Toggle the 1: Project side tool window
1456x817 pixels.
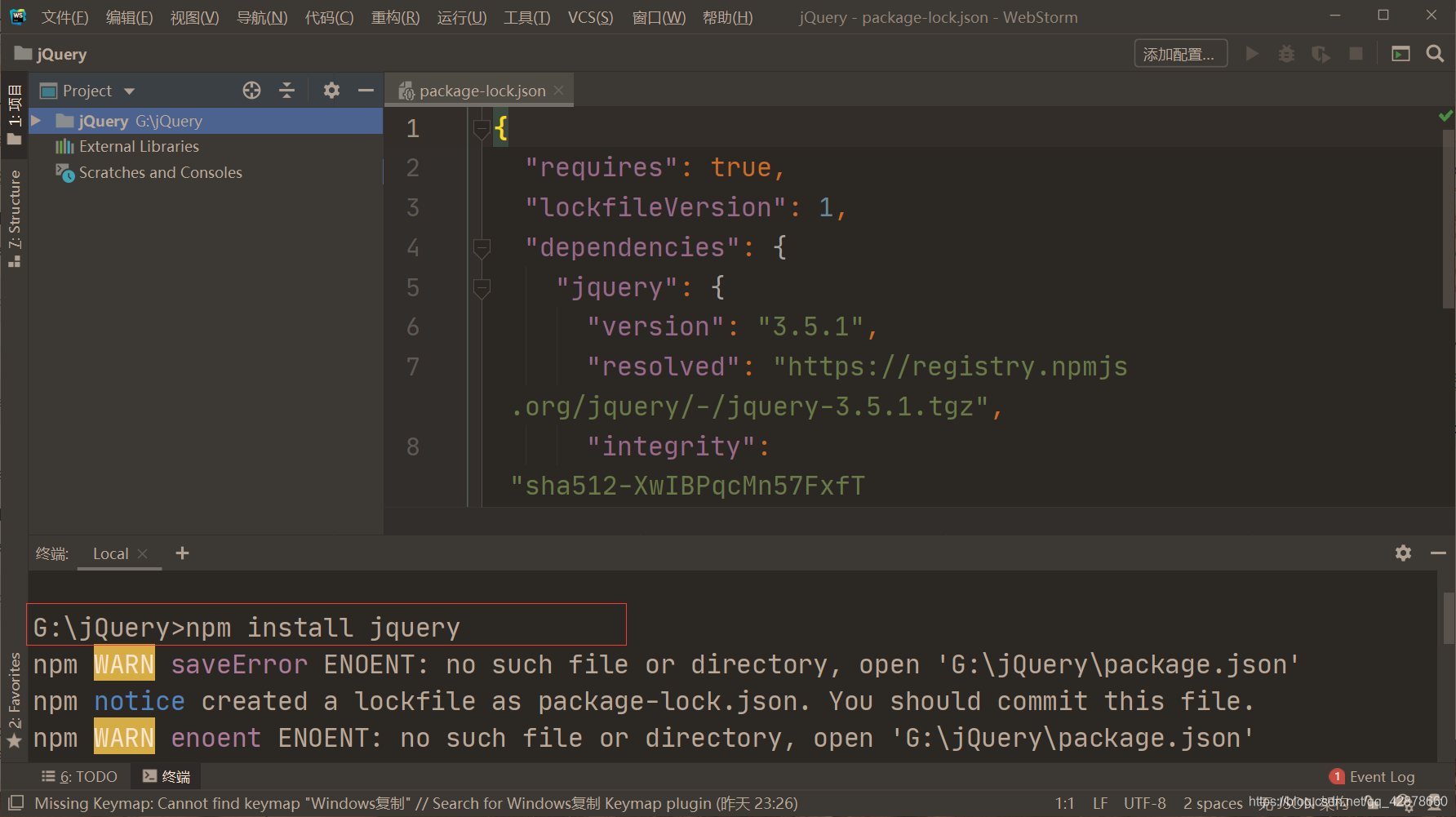pyautogui.click(x=14, y=114)
